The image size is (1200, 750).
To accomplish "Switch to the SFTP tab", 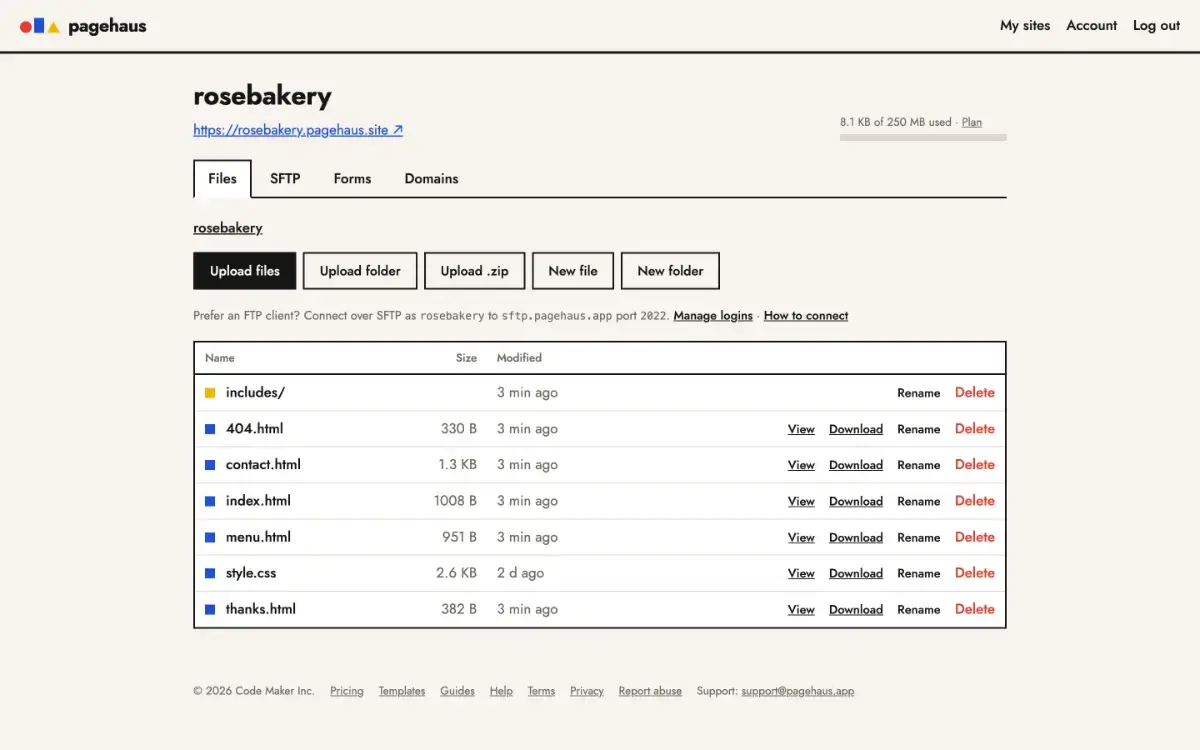I will click(x=285, y=179).
